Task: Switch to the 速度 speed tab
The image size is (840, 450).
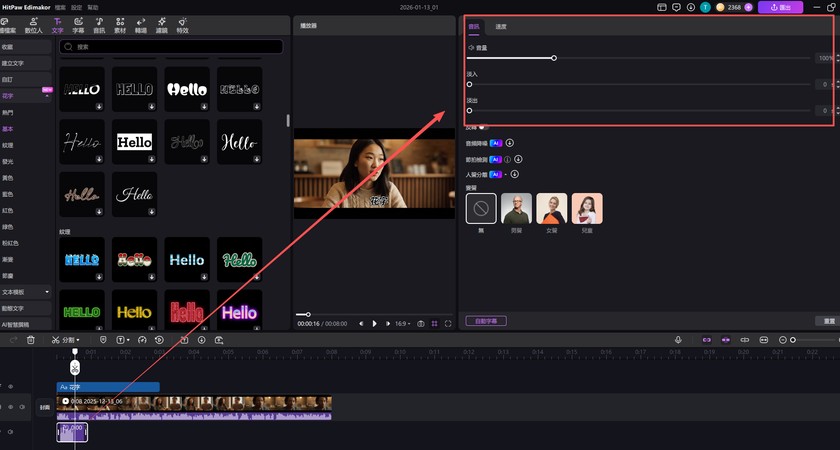Action: (x=501, y=26)
